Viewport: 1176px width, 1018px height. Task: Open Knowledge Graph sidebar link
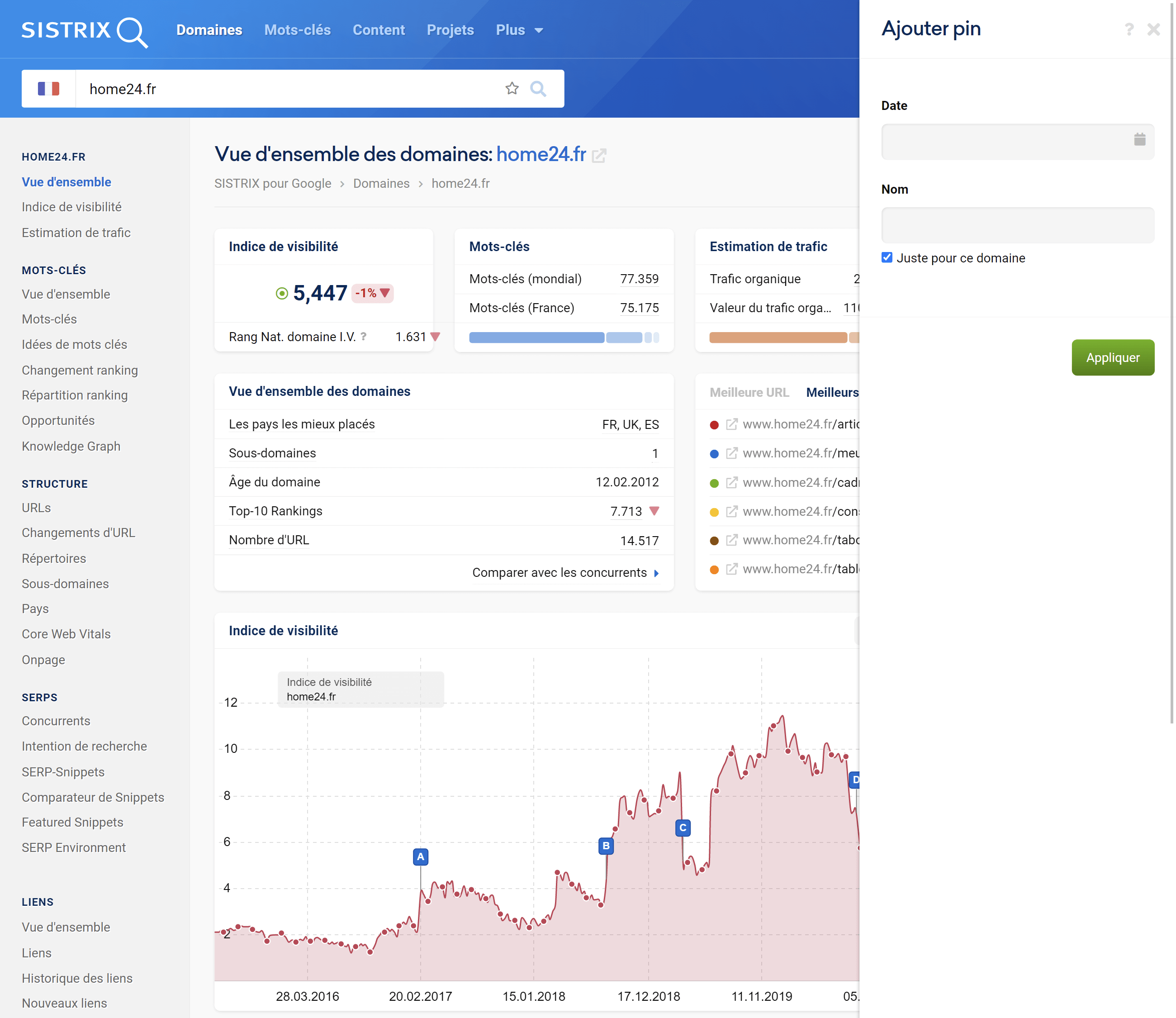[x=71, y=446]
